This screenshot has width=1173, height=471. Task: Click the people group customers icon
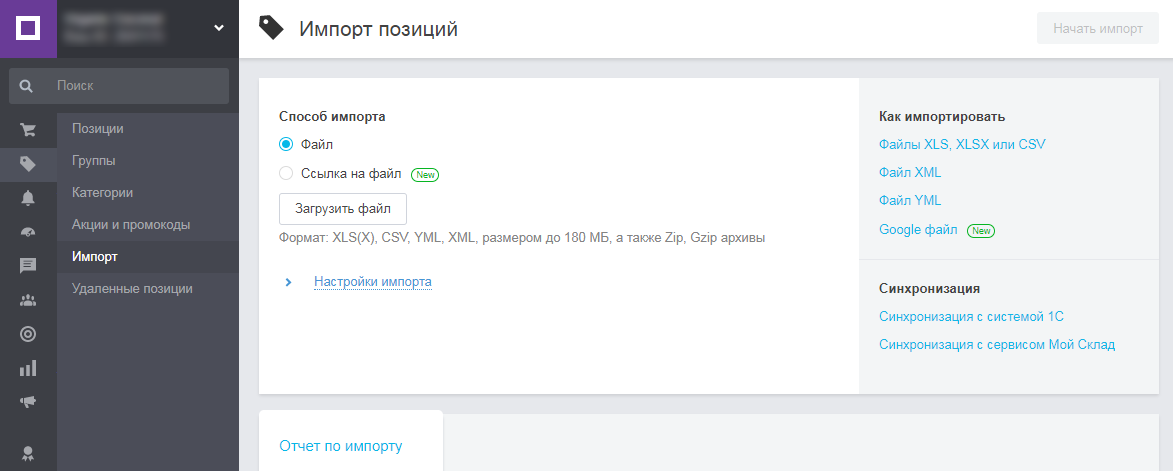(x=28, y=299)
